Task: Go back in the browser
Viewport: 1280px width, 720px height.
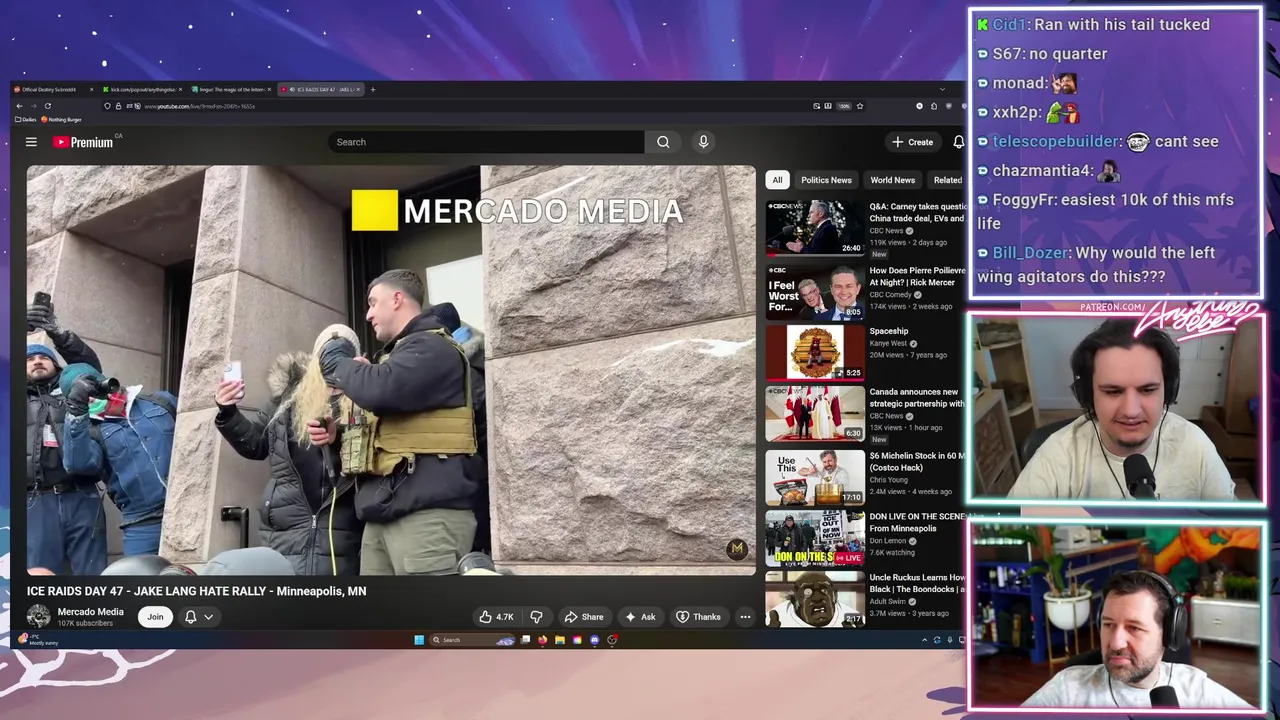Action: pyautogui.click(x=19, y=106)
